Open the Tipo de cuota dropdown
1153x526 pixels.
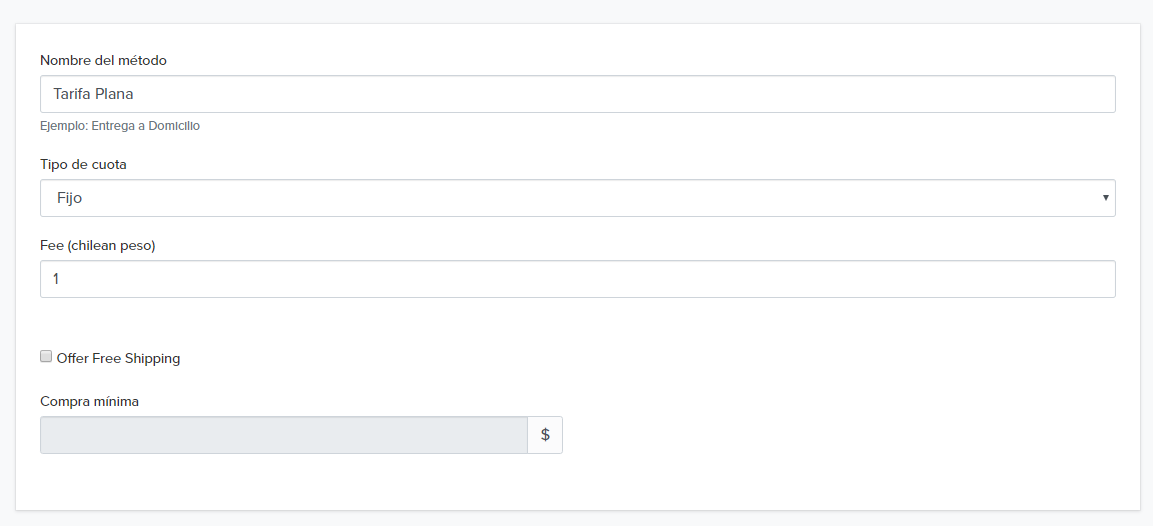click(x=577, y=198)
